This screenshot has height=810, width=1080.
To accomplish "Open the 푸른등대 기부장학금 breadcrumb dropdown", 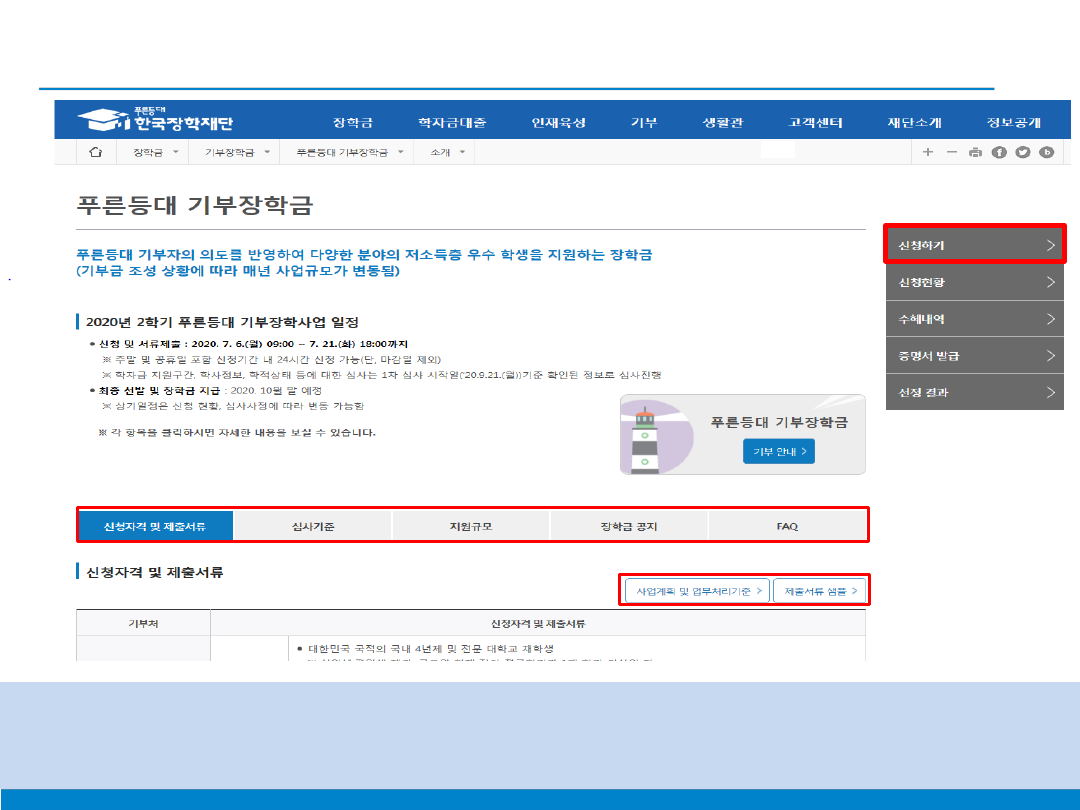I will pos(349,152).
